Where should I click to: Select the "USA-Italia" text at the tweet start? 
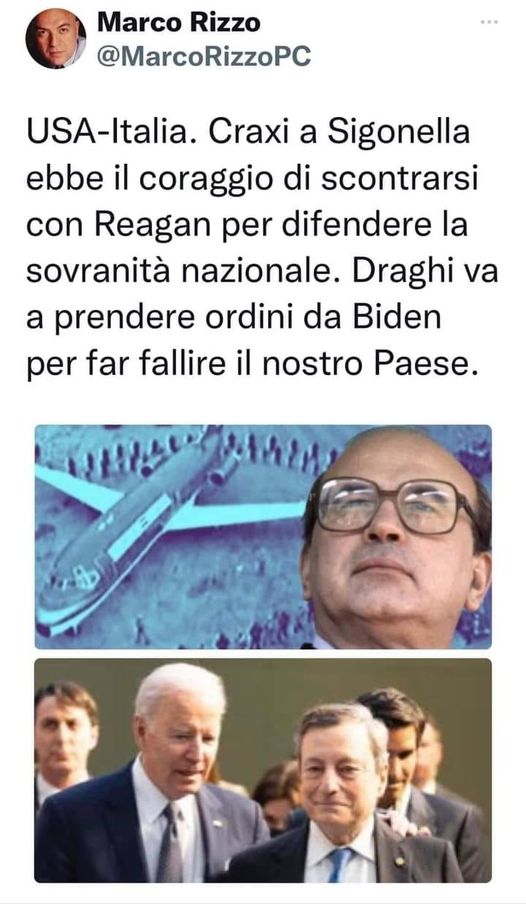coord(108,133)
